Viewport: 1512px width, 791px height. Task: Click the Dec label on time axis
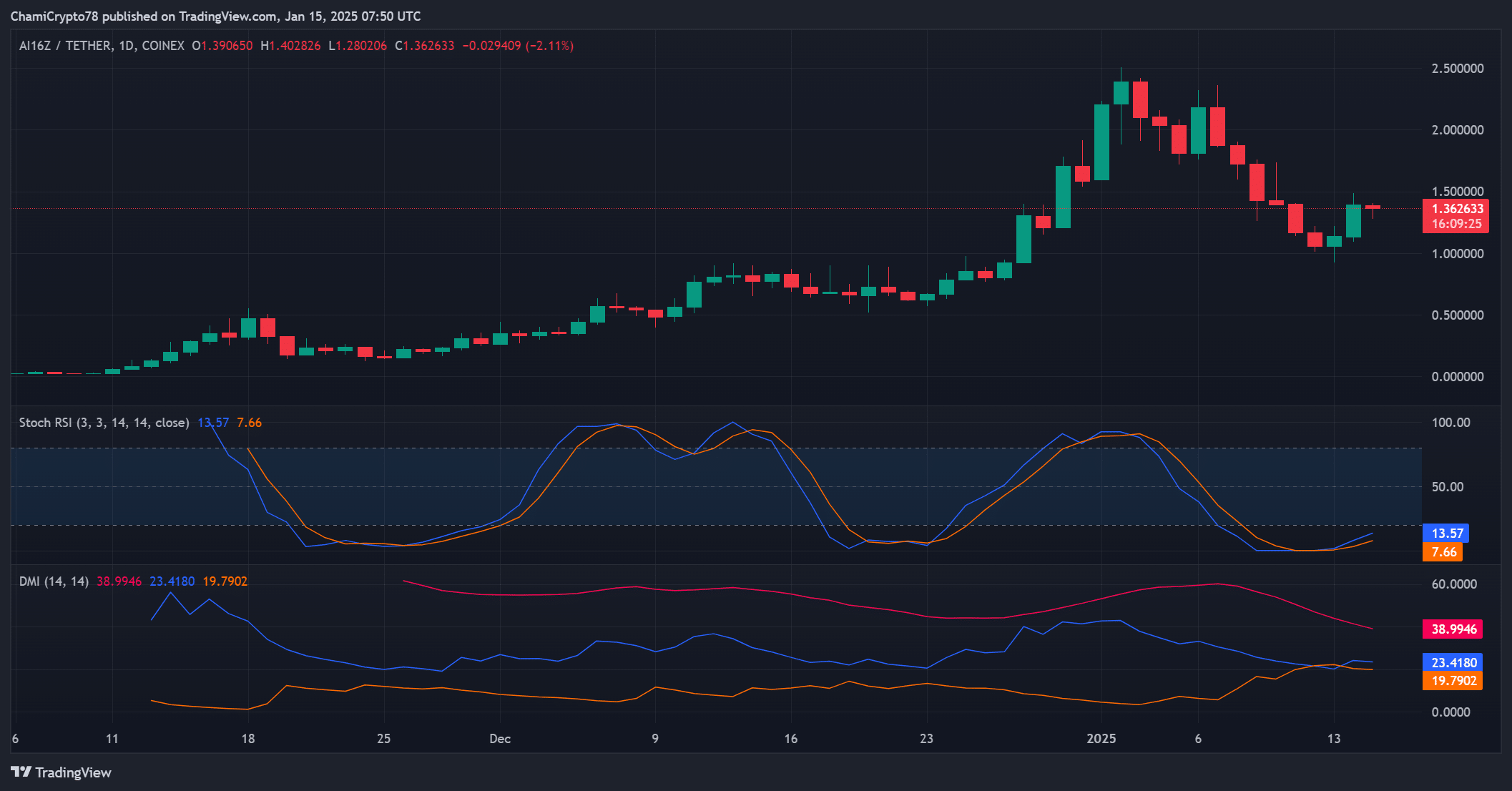point(499,738)
